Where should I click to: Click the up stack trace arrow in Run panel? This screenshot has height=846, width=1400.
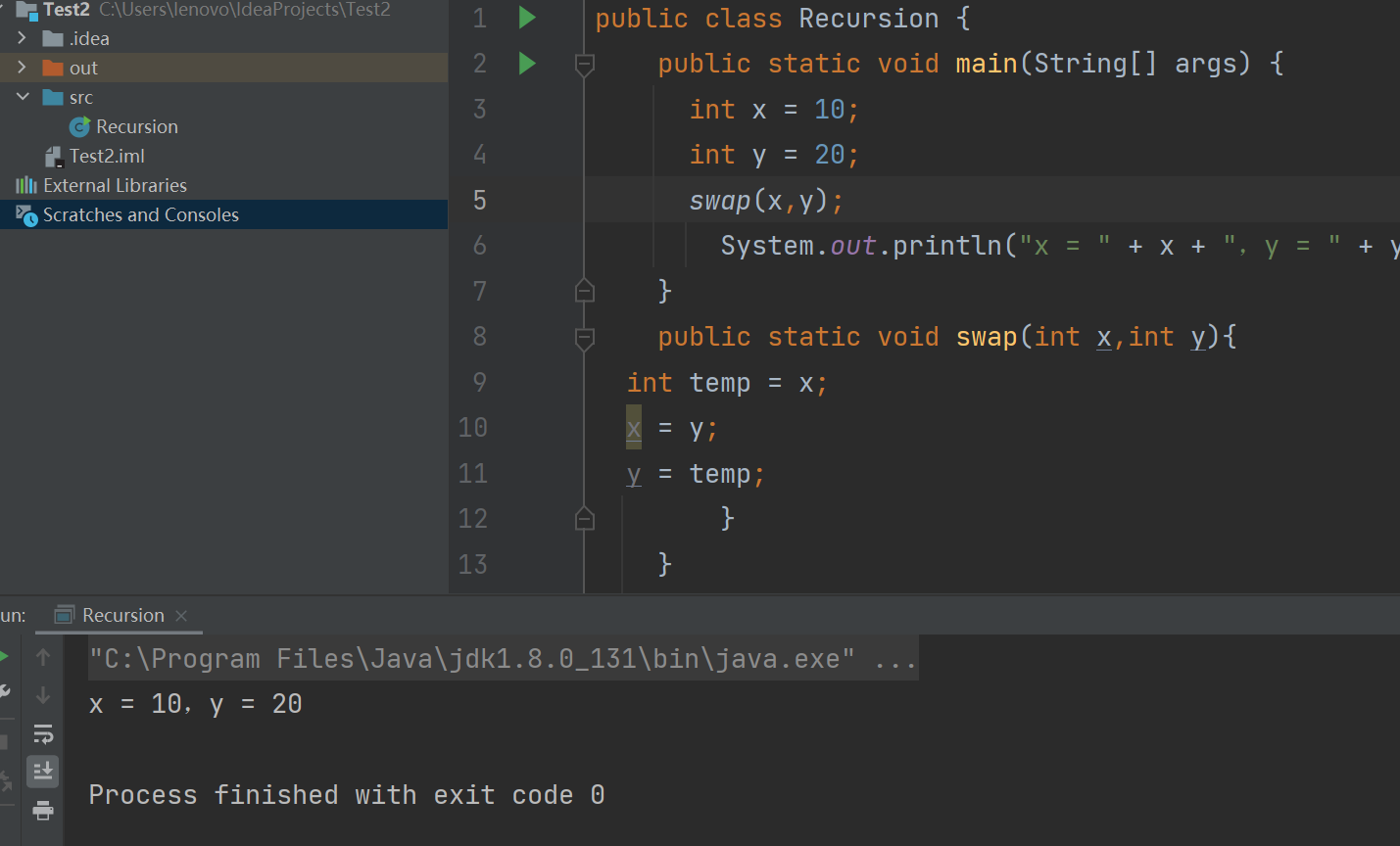(43, 657)
